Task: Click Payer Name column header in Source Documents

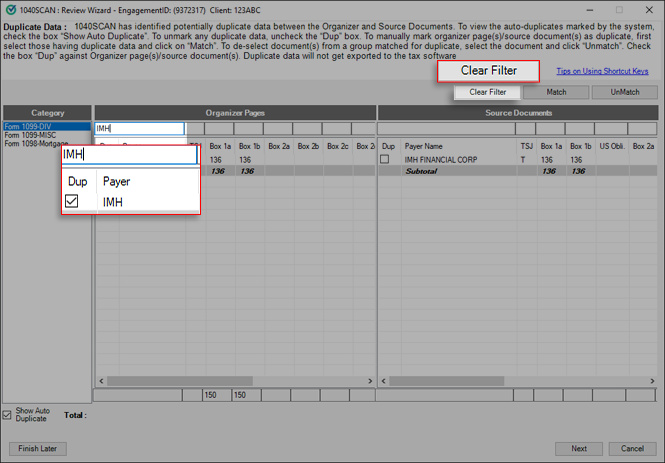Action: pyautogui.click(x=459, y=146)
